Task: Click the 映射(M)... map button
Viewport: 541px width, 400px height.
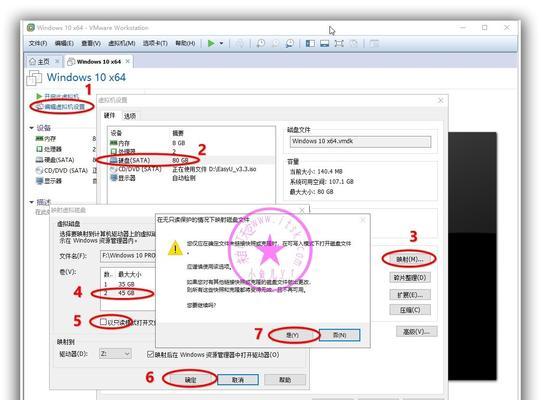Action: coord(409,259)
